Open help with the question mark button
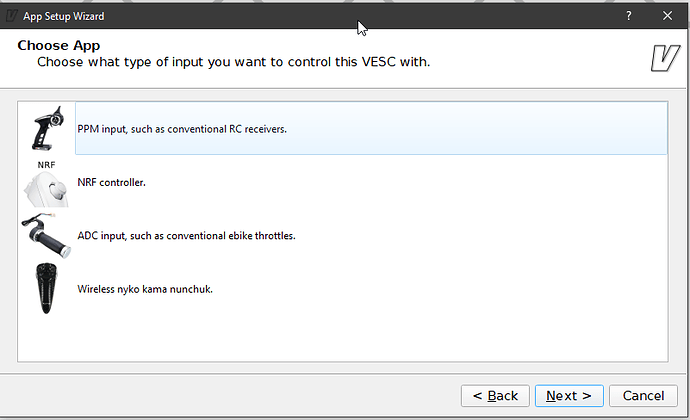This screenshot has height=420, width=690. pyautogui.click(x=628, y=16)
